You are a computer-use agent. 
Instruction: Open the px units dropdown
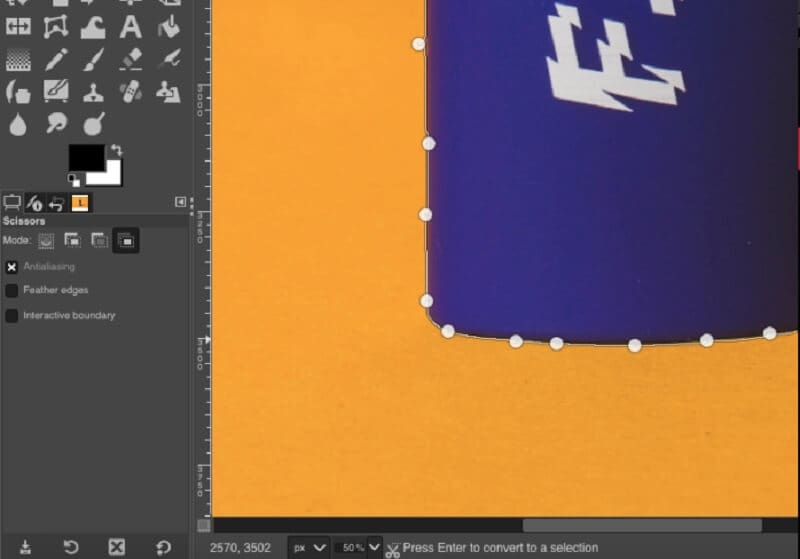tap(309, 548)
